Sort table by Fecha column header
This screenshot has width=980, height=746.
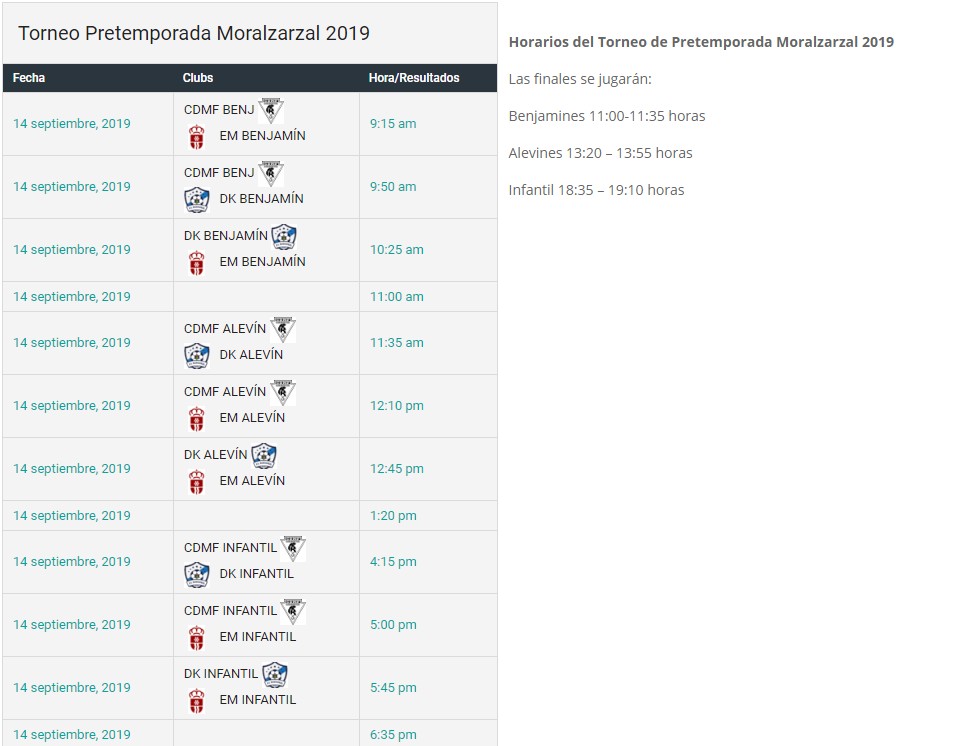coord(29,78)
